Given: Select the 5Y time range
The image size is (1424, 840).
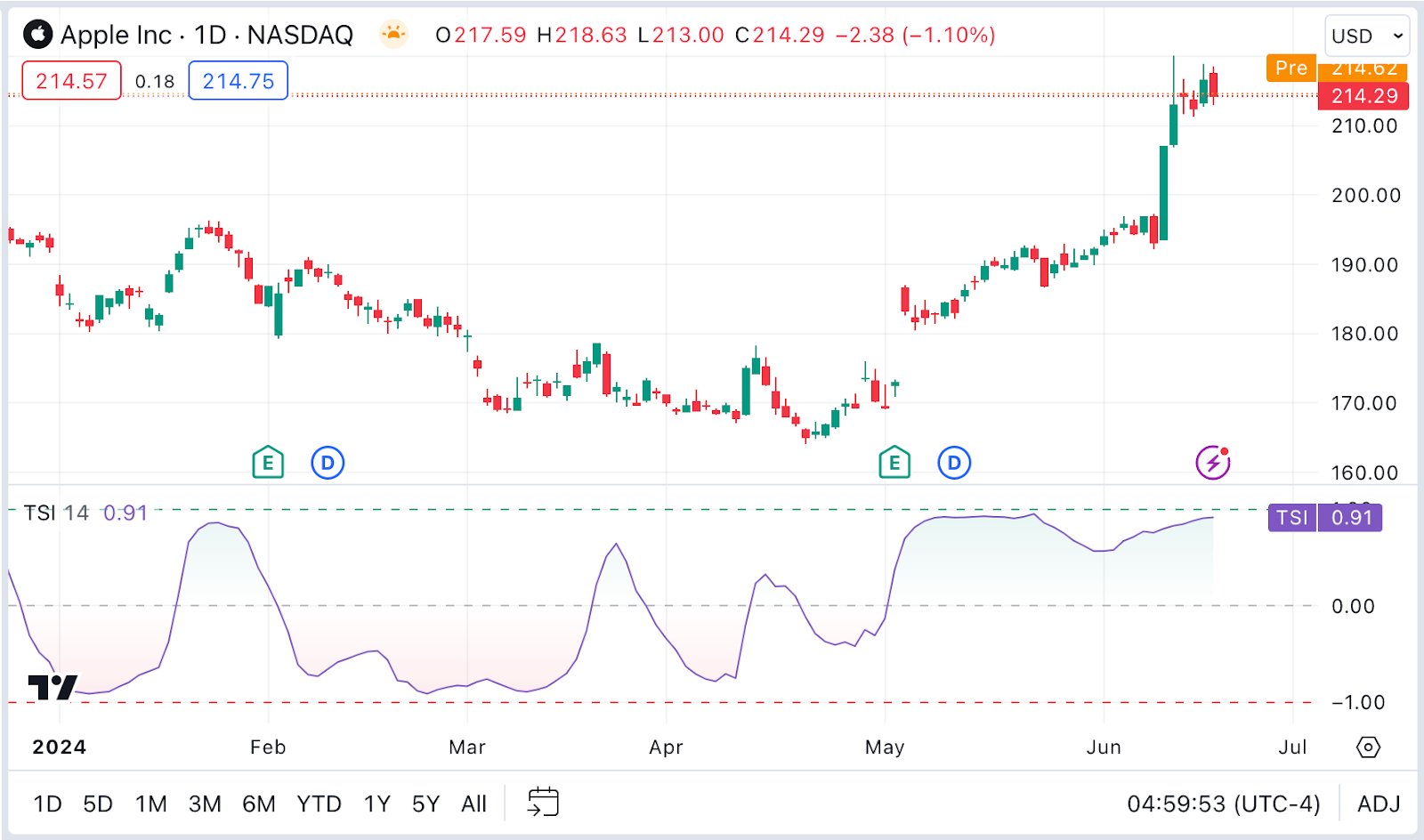Looking at the screenshot, I should 425,804.
